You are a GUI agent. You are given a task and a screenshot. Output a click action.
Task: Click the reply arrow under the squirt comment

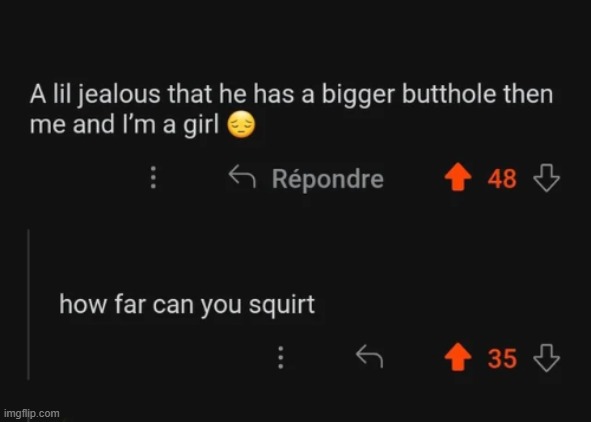(369, 356)
